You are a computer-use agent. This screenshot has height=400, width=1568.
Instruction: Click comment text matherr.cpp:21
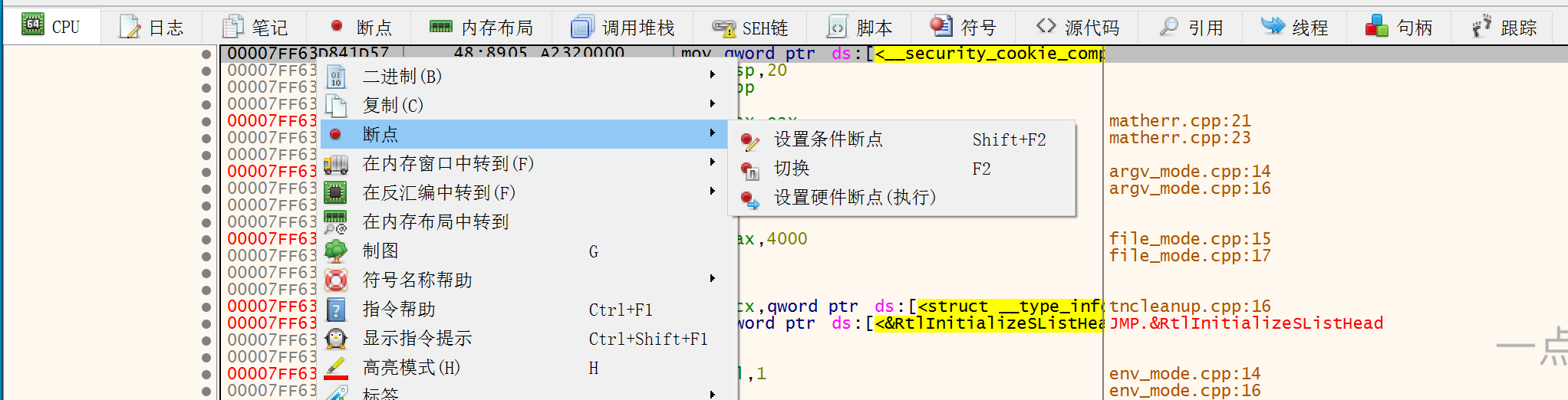tap(1180, 121)
